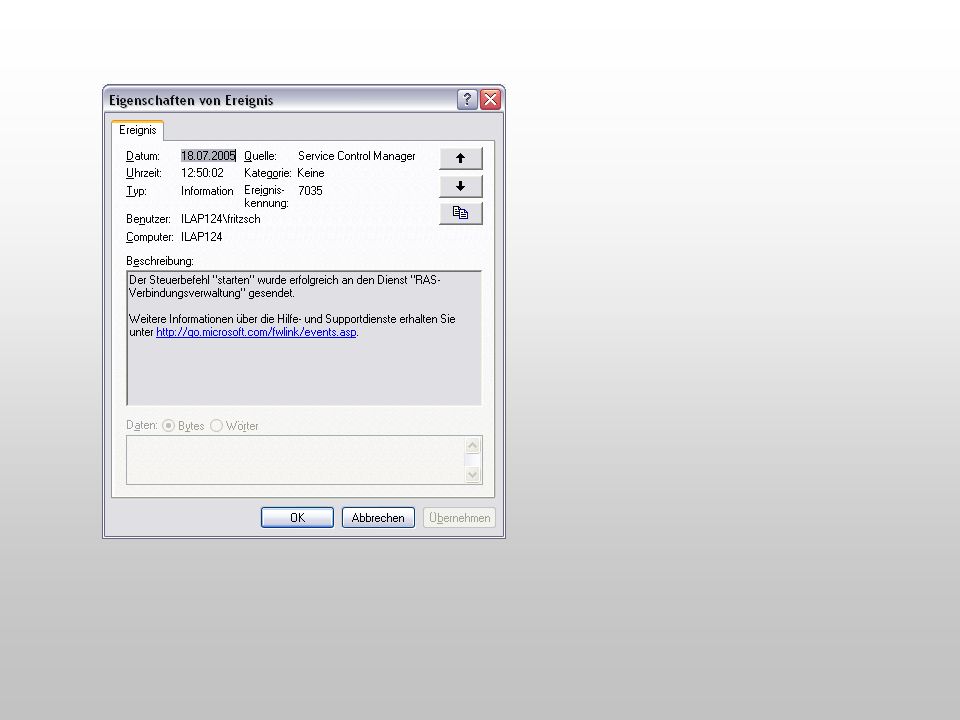Screen dimensions: 960x720
Task: Show next event with down arrow button
Action: click(x=460, y=186)
